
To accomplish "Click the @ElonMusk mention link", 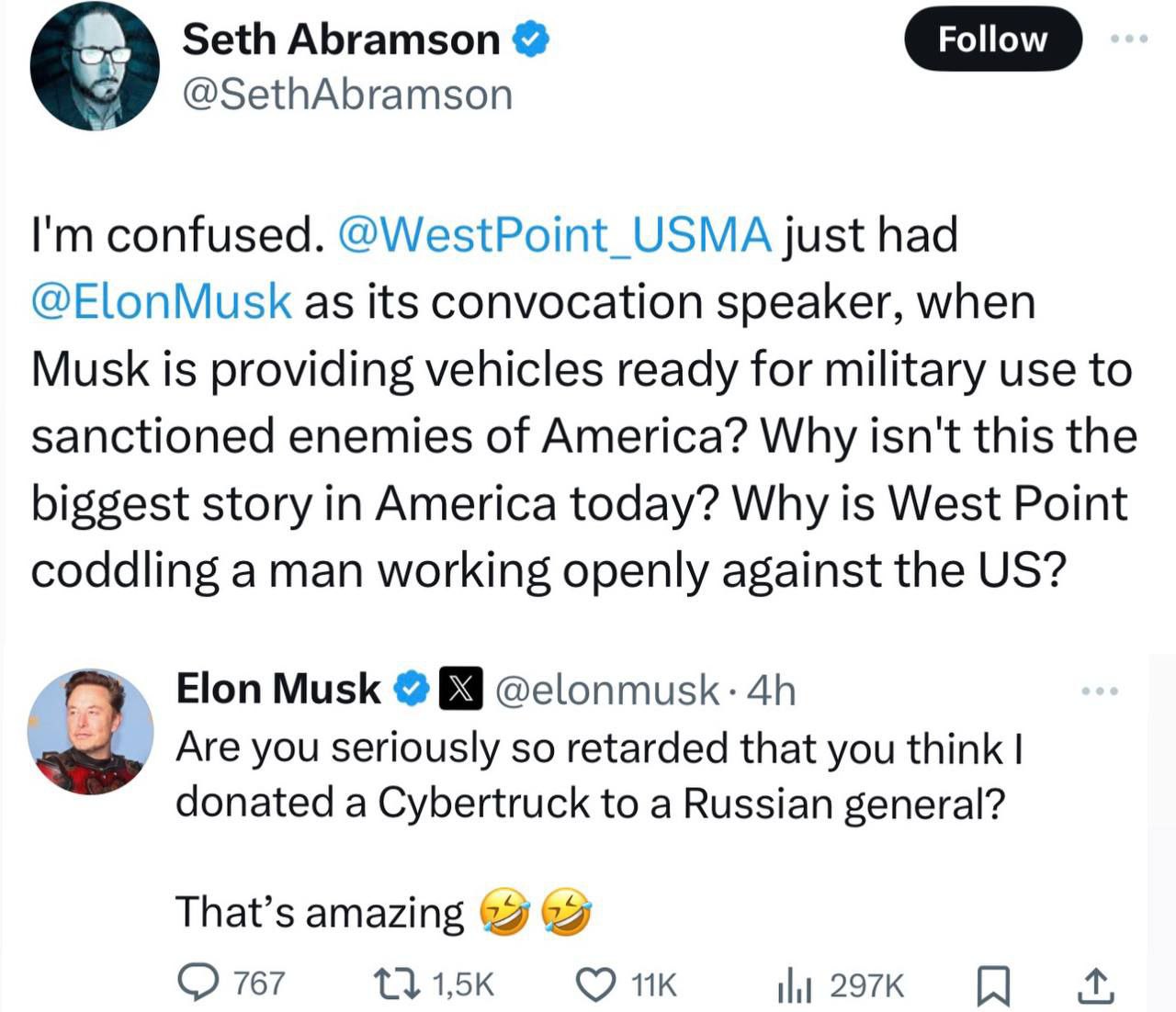I will click(162, 302).
